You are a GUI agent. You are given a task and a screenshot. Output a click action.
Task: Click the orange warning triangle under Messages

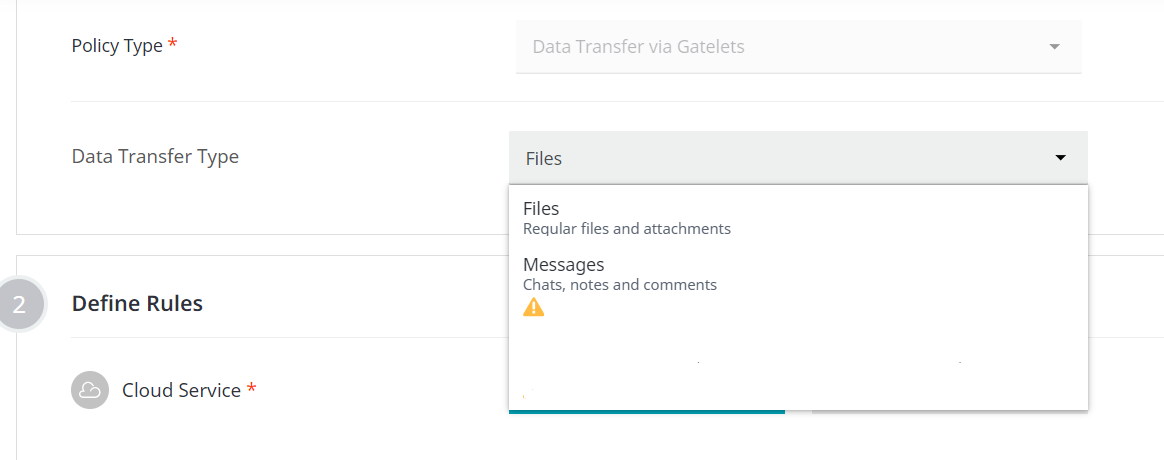(x=534, y=307)
